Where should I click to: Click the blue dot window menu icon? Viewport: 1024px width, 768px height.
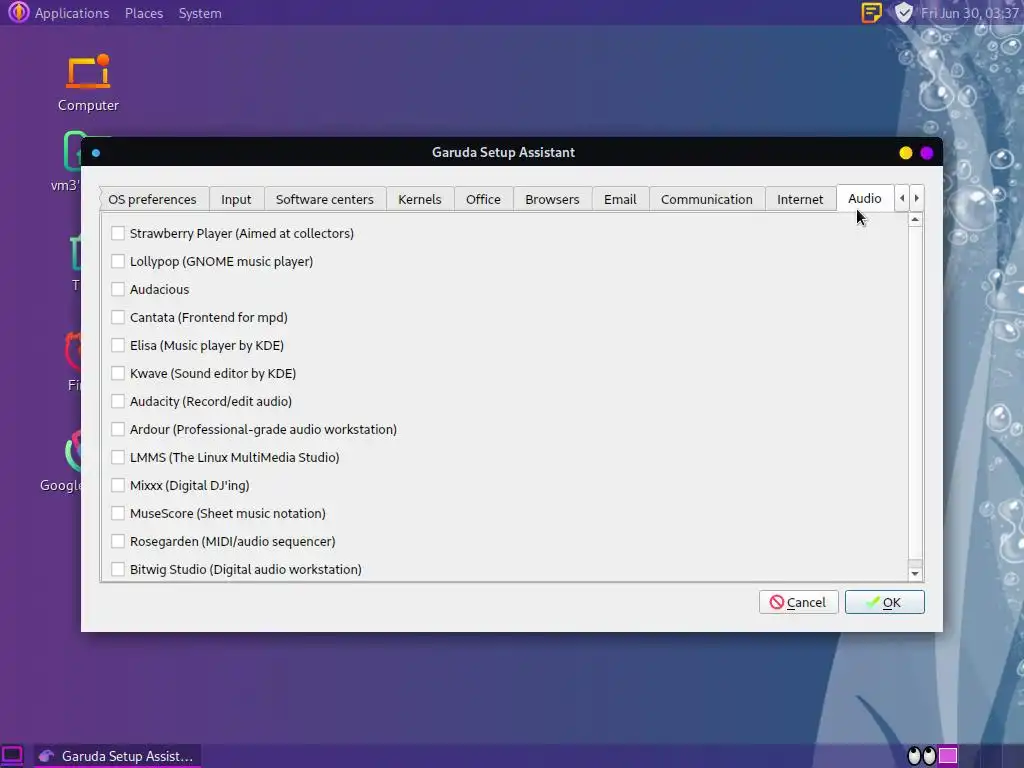[x=96, y=153]
